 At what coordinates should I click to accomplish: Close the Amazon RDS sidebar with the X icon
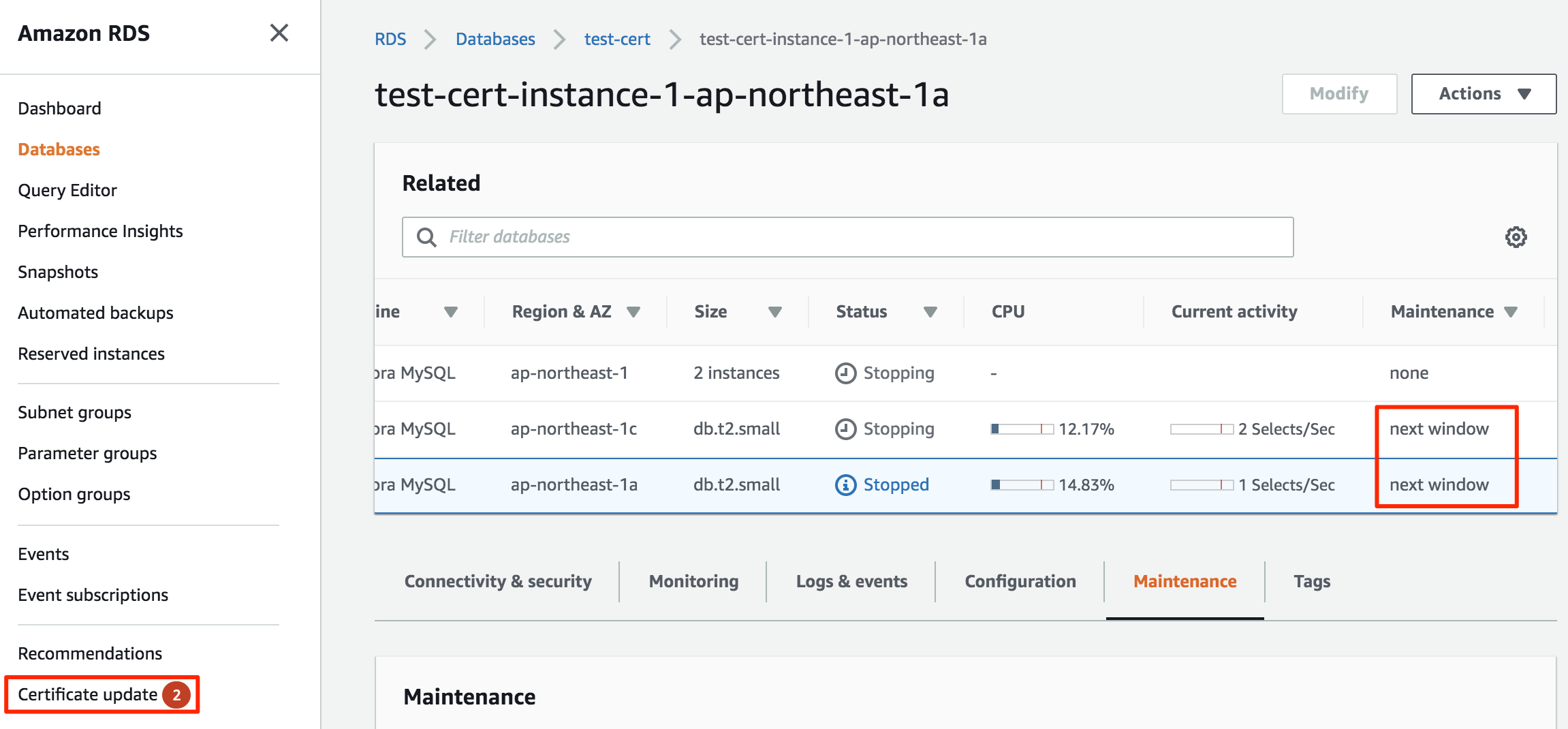pyautogui.click(x=279, y=33)
